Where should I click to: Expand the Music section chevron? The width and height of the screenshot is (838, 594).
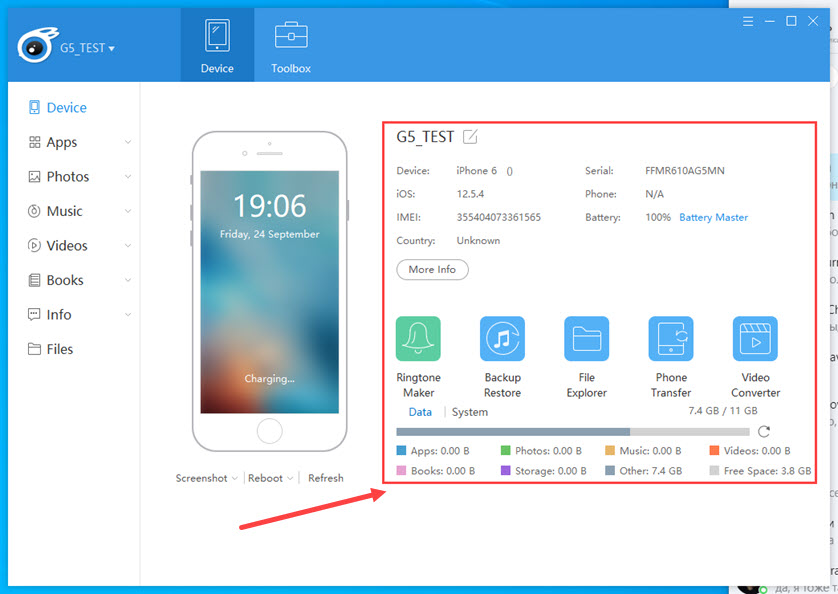tap(128, 211)
